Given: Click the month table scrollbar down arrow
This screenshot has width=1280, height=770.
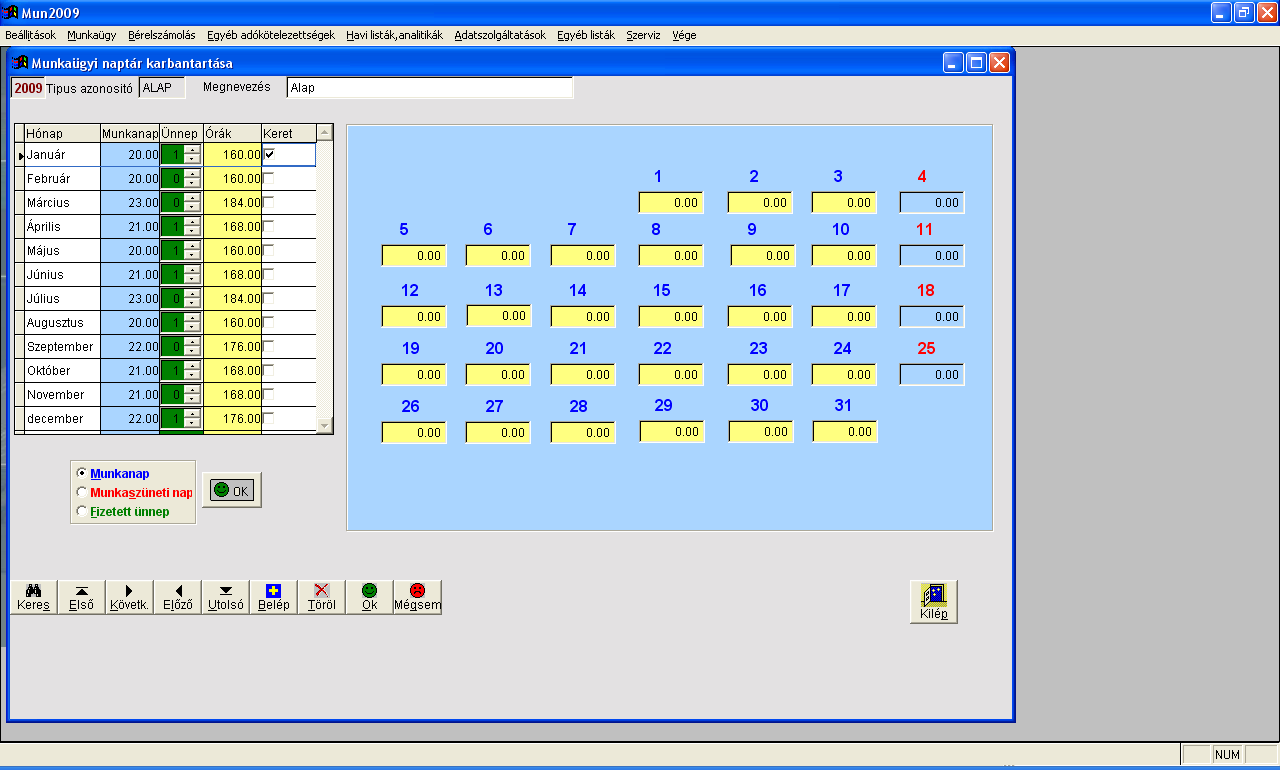Looking at the screenshot, I should pyautogui.click(x=324, y=426).
